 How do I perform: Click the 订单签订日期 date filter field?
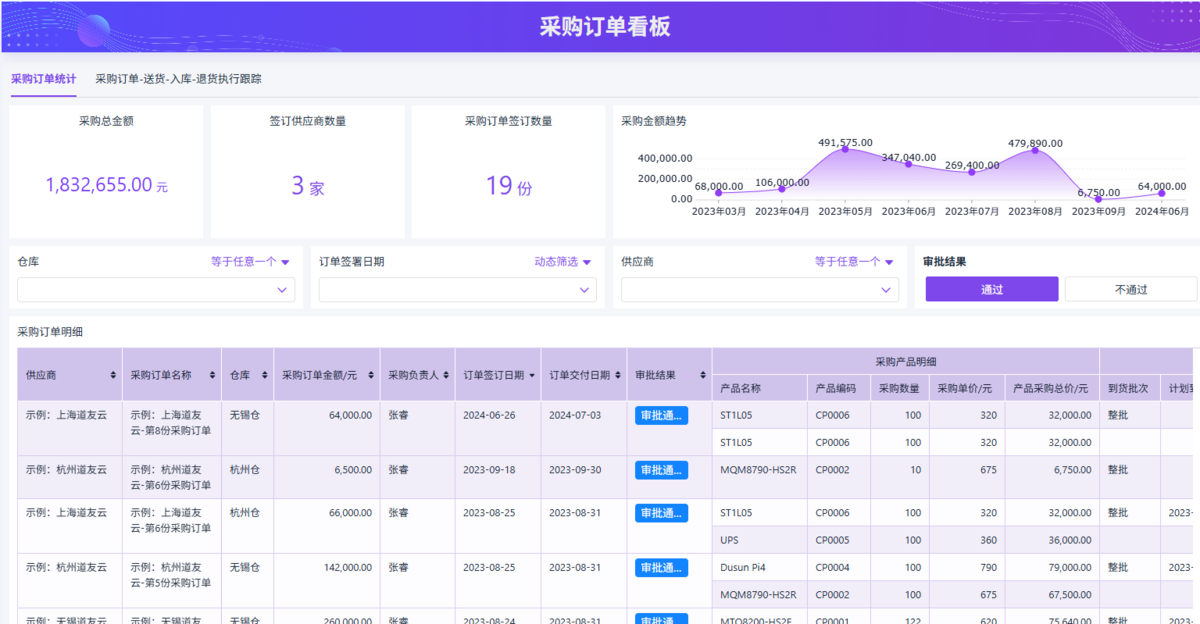click(457, 290)
